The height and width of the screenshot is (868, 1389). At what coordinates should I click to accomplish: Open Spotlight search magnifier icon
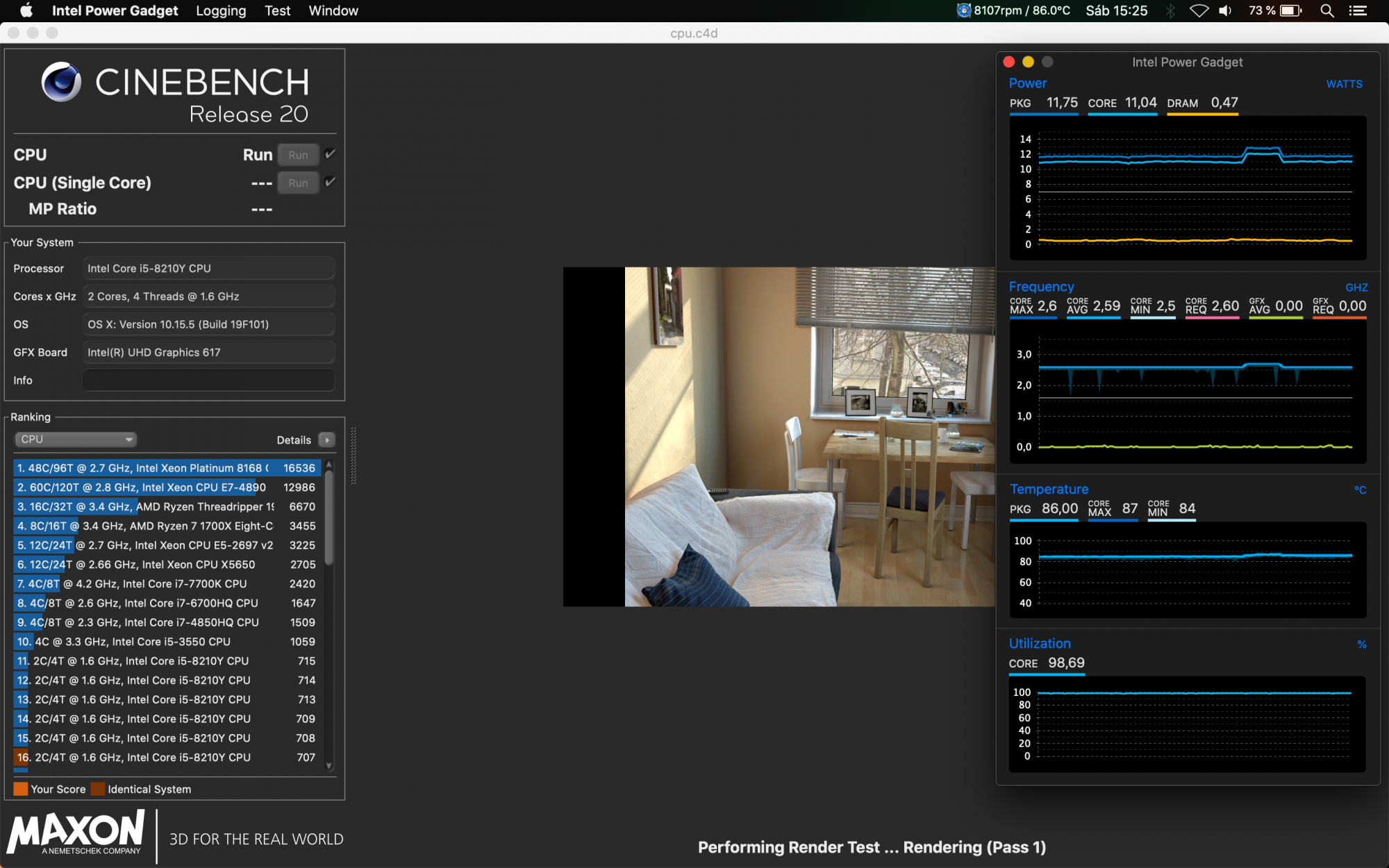click(x=1327, y=10)
